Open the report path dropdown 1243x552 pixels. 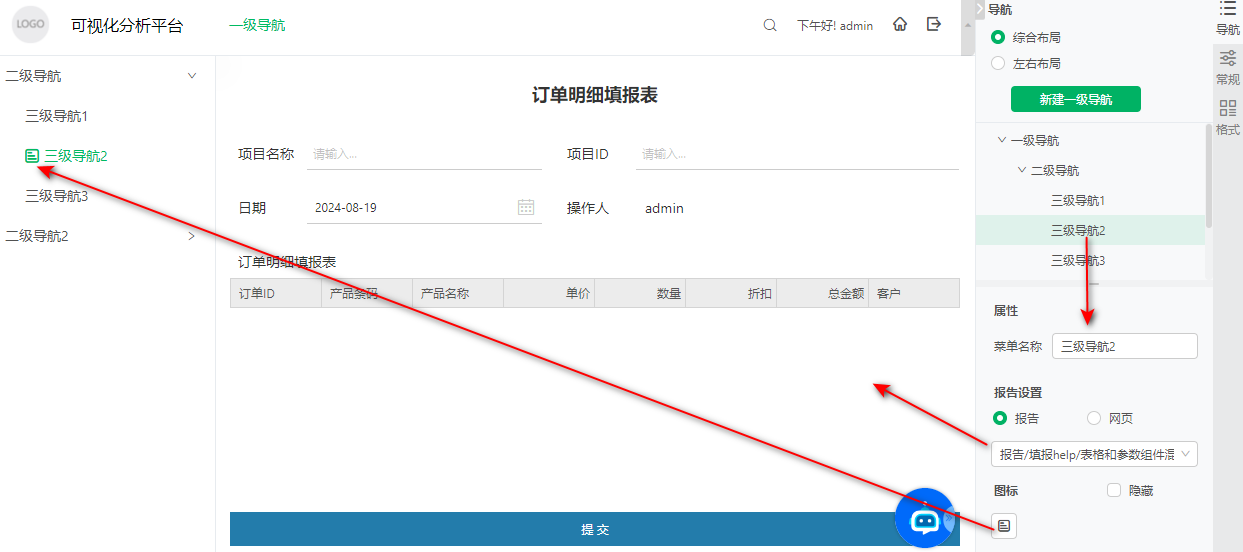[1094, 454]
